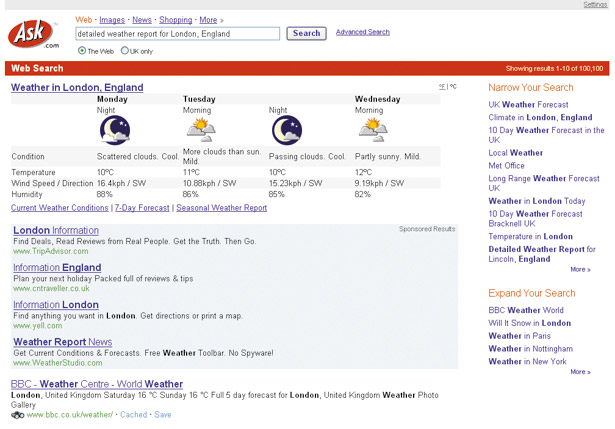Select 10 Day Weather Forecast Bracknell UK
615x429 pixels.
(535, 218)
